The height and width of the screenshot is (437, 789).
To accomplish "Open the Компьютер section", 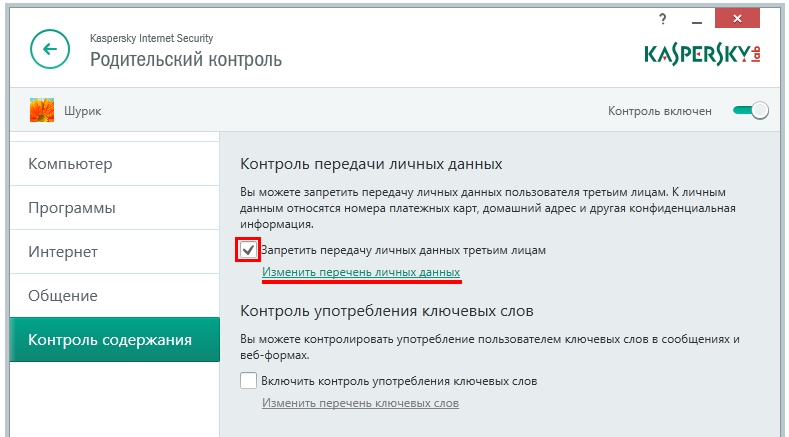I will point(70,164).
